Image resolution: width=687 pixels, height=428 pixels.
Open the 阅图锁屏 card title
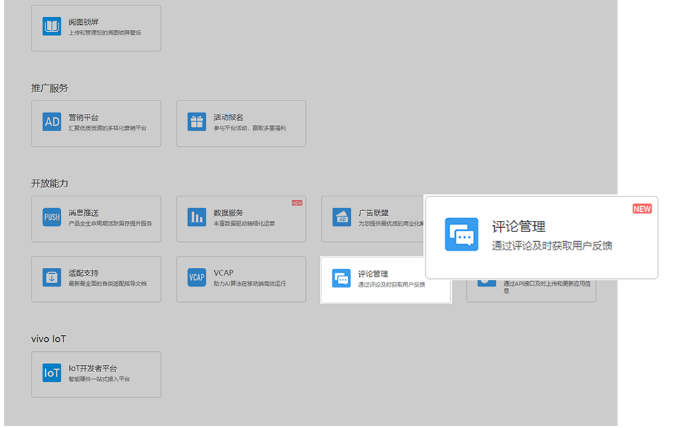pyautogui.click(x=83, y=22)
